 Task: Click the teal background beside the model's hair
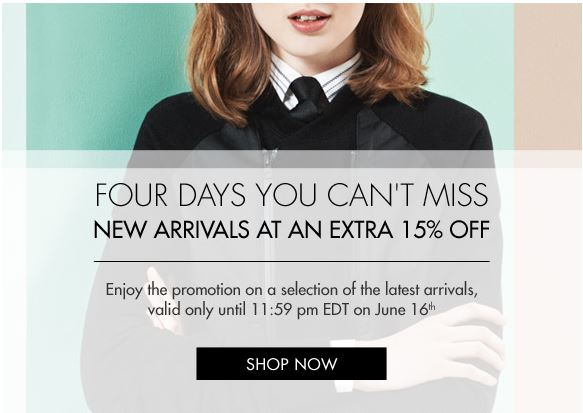point(108,74)
